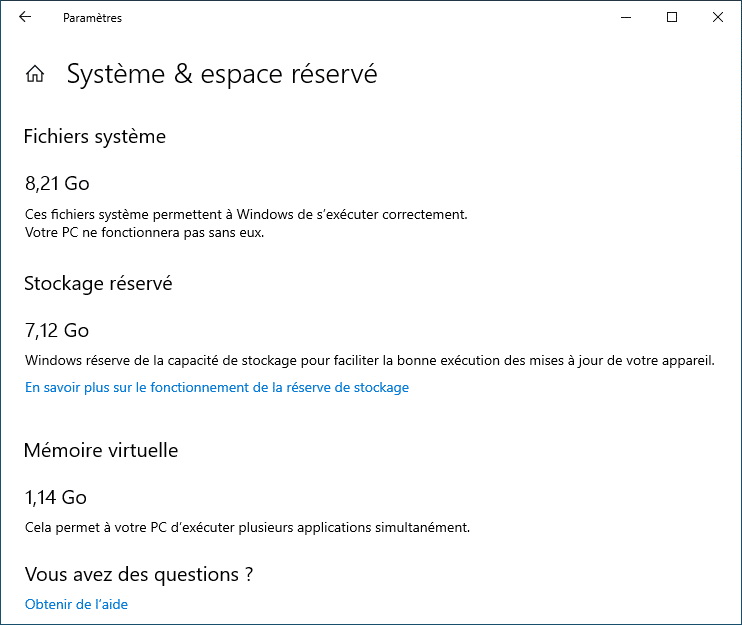Click the 'Windows réserve de la capacité' description
Image resolution: width=742 pixels, height=625 pixels.
pyautogui.click(x=369, y=360)
